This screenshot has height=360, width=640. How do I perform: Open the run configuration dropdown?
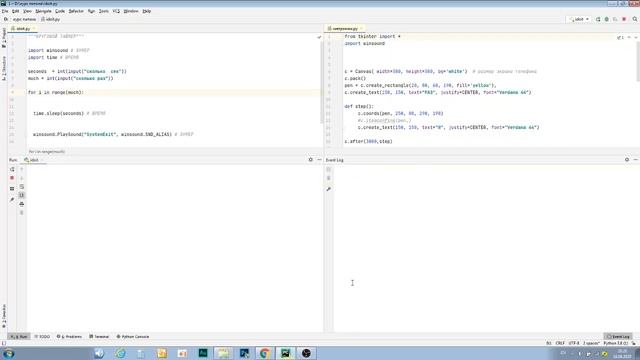tap(579, 19)
